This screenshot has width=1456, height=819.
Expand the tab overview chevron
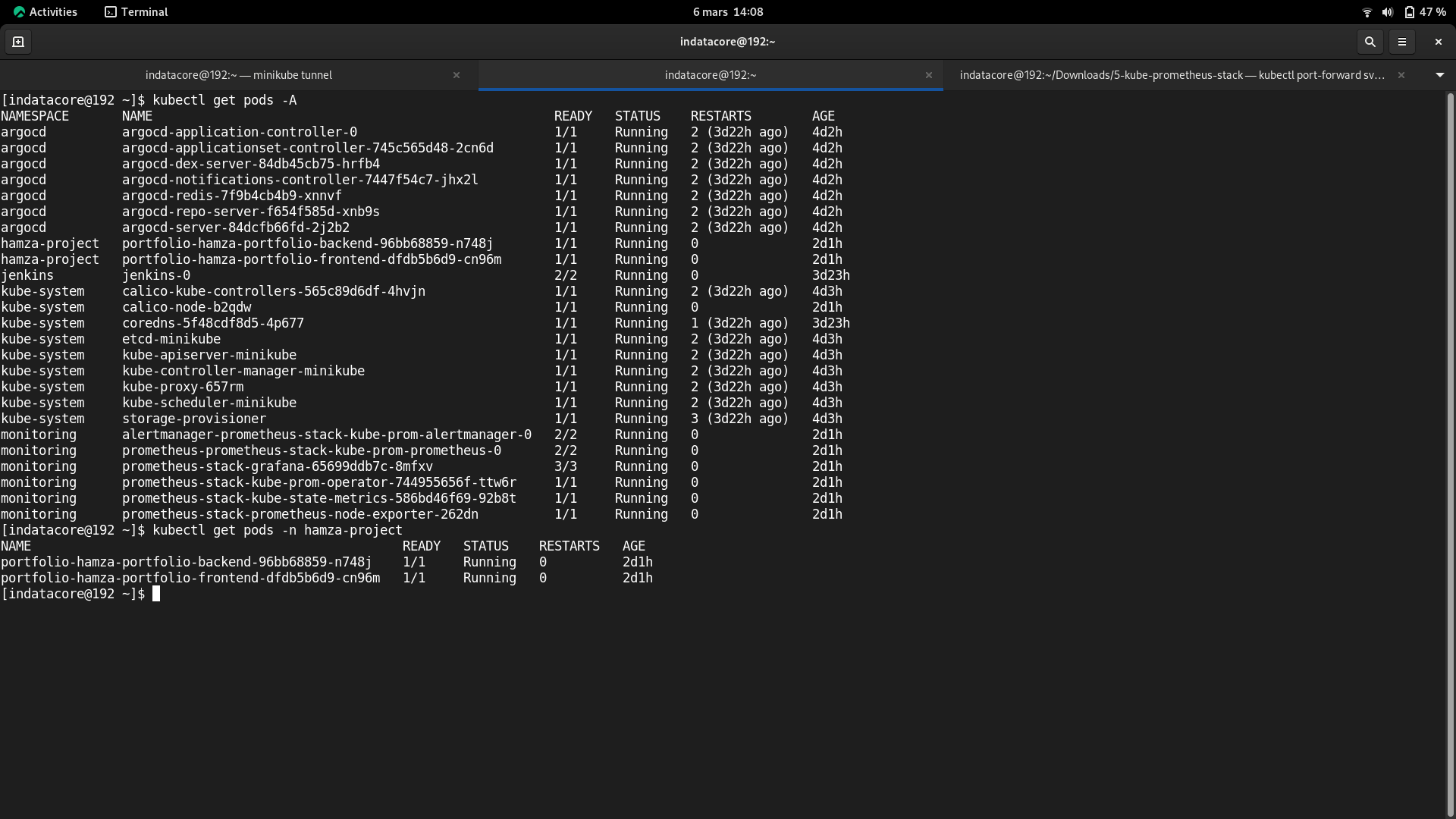(x=1439, y=74)
